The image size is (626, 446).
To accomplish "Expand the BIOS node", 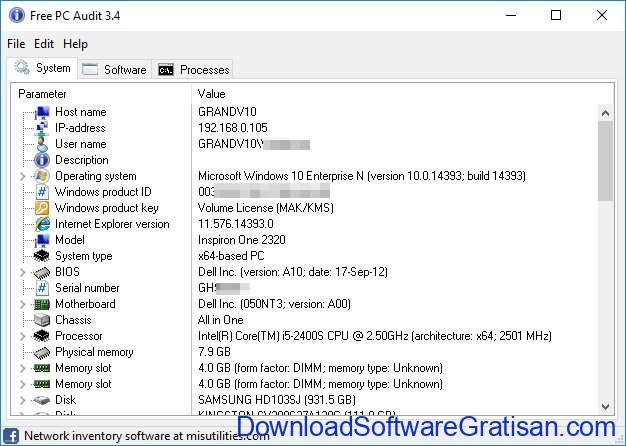I will coord(22,272).
